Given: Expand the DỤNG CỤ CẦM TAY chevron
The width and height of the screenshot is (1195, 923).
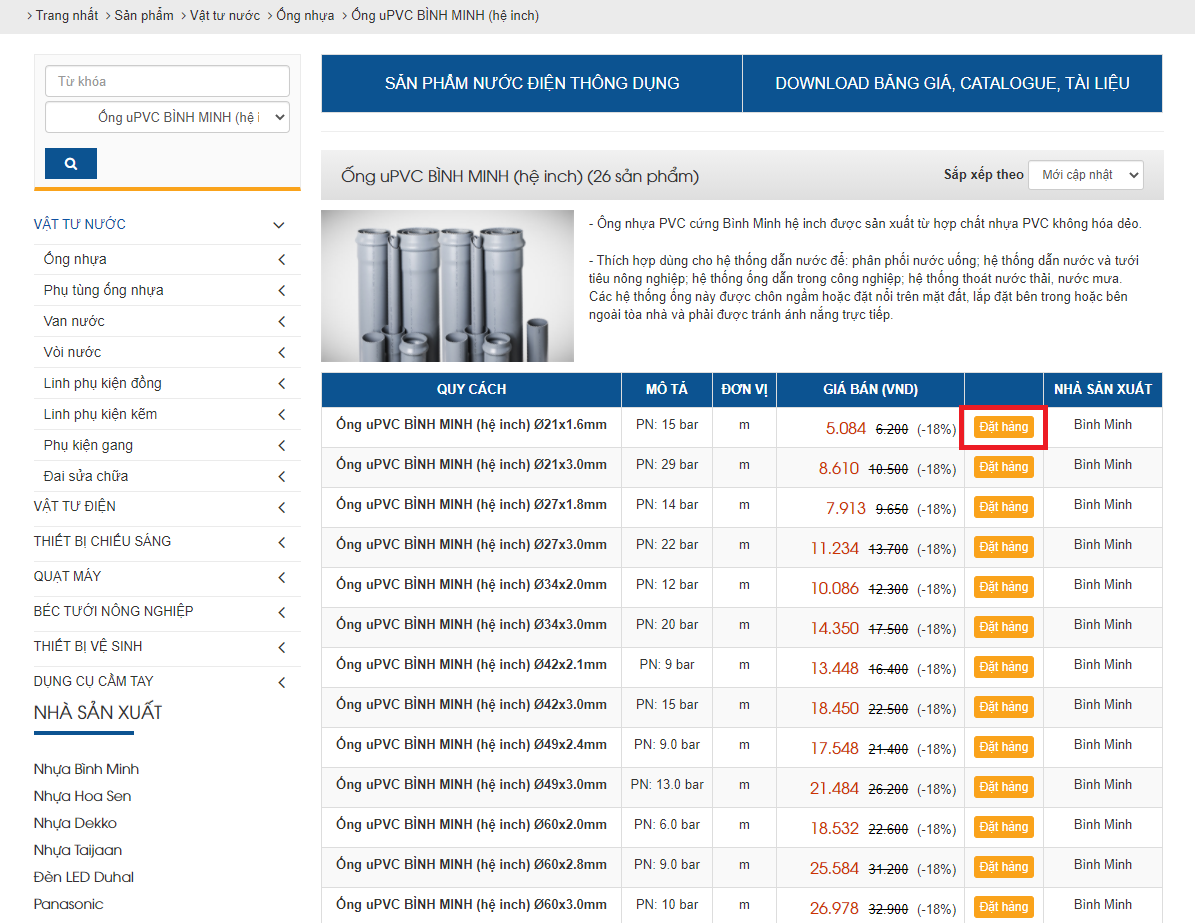Looking at the screenshot, I should [282, 682].
